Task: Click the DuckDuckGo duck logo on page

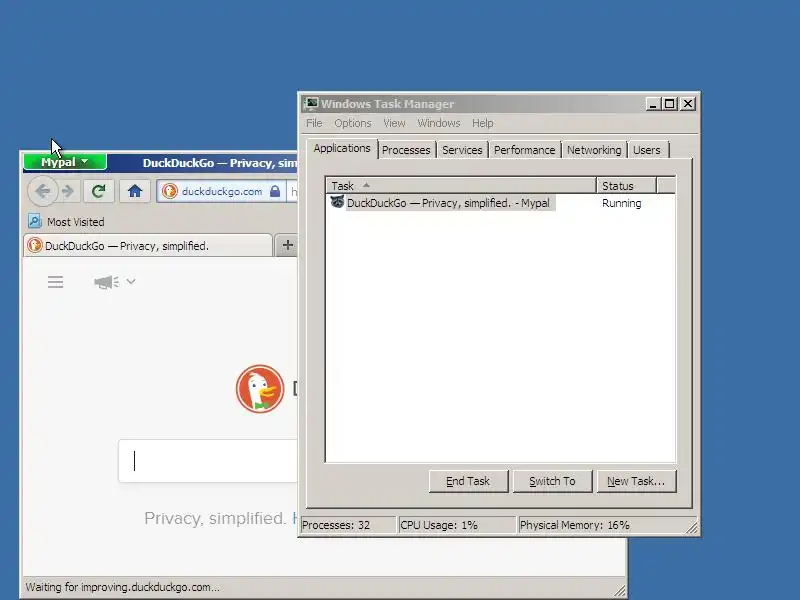Action: pos(260,389)
